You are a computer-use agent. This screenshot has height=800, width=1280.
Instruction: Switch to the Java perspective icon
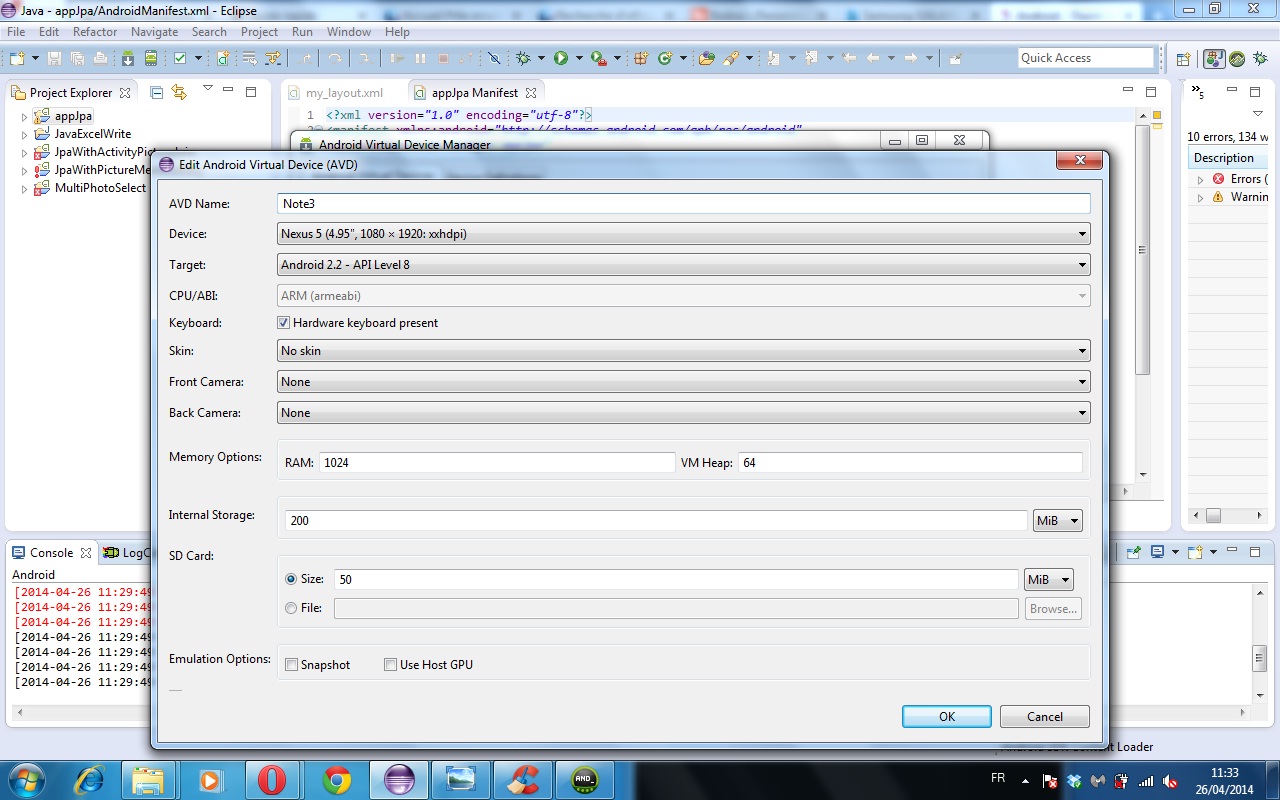1214,59
